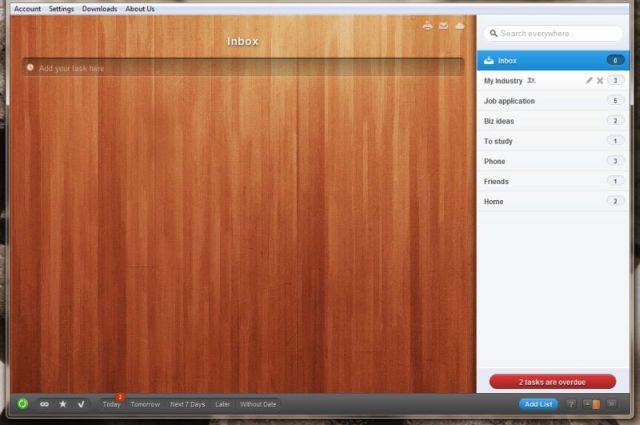Click the 2 tasks are overdue button

click(x=552, y=382)
